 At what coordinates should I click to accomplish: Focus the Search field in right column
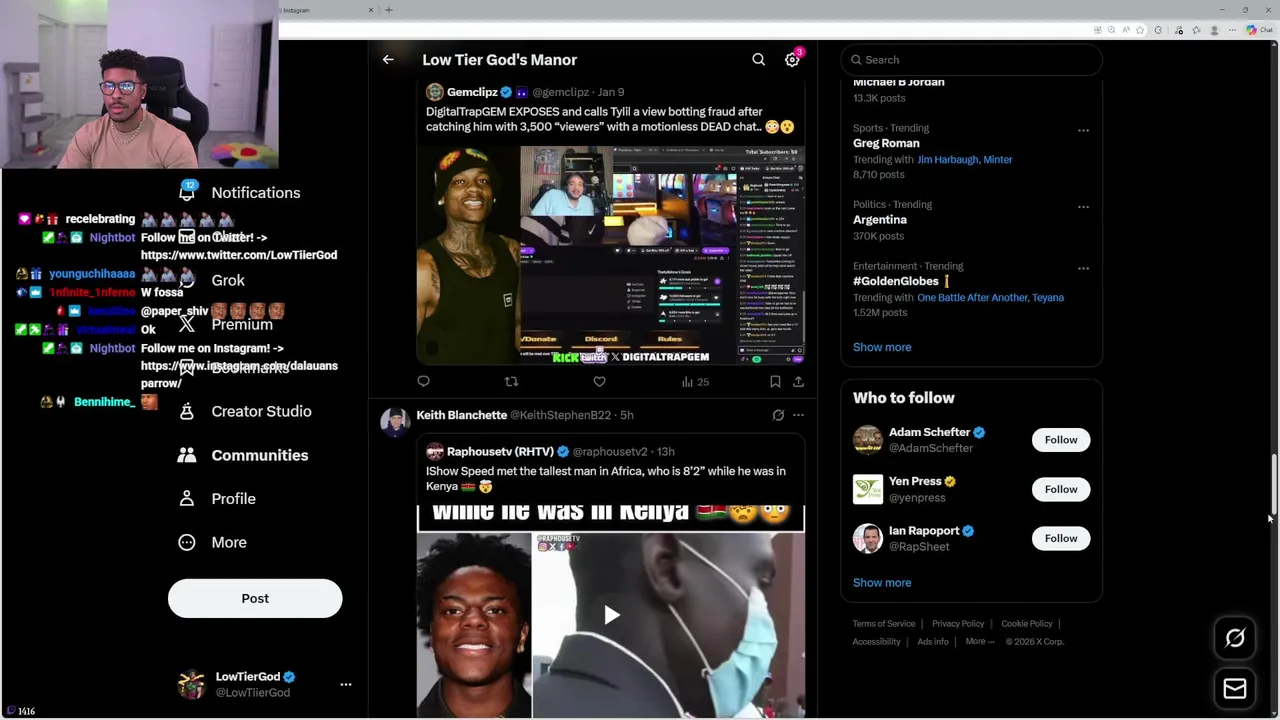click(x=971, y=60)
